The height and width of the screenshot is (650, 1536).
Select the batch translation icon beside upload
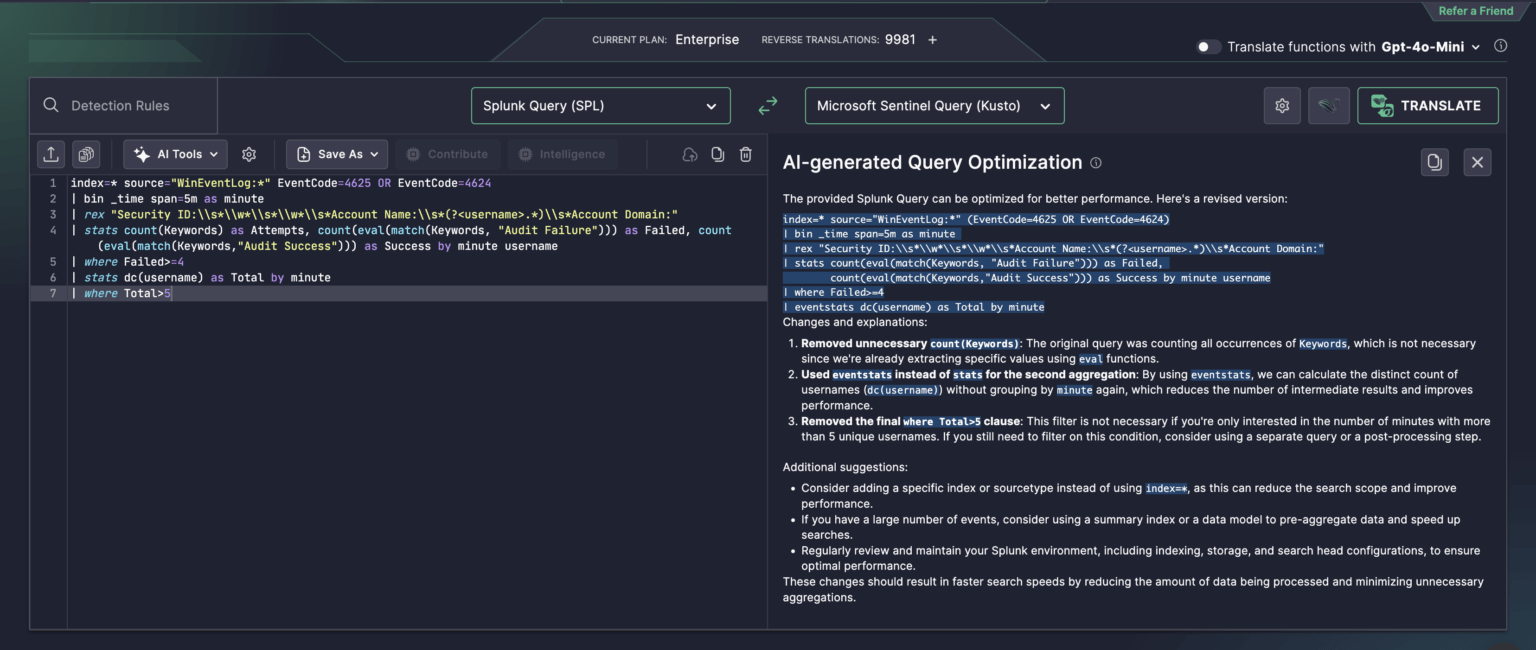point(86,154)
